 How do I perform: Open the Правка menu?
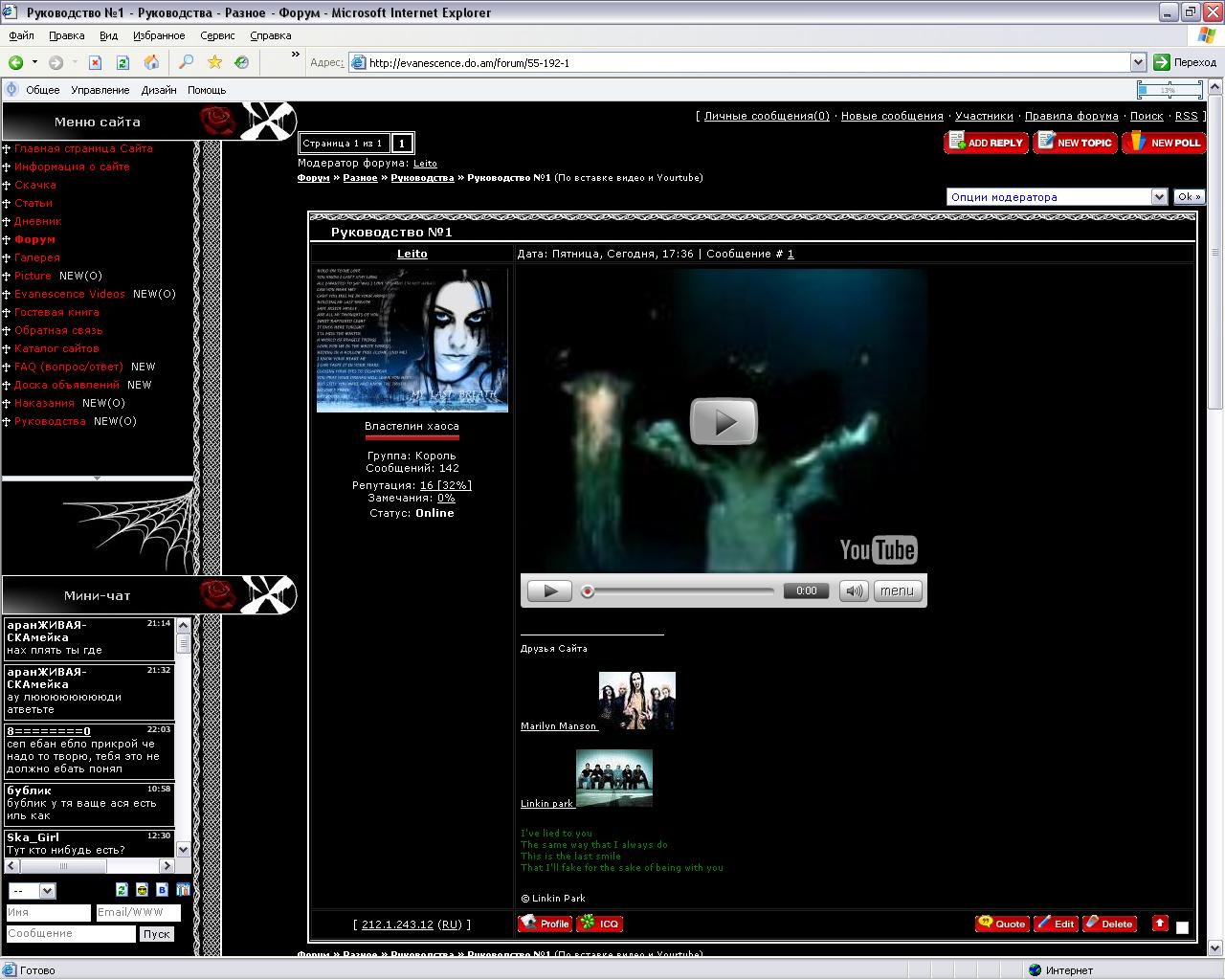coord(66,35)
